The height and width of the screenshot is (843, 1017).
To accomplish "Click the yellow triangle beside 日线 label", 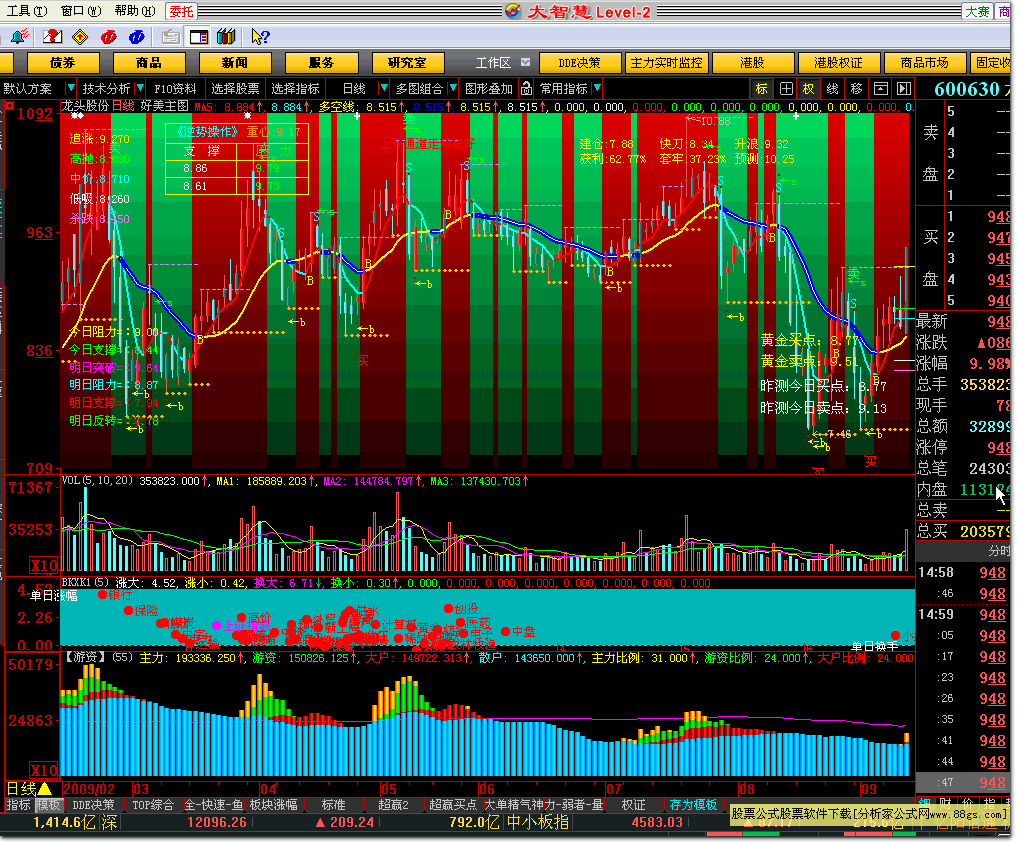I will (x=45, y=789).
